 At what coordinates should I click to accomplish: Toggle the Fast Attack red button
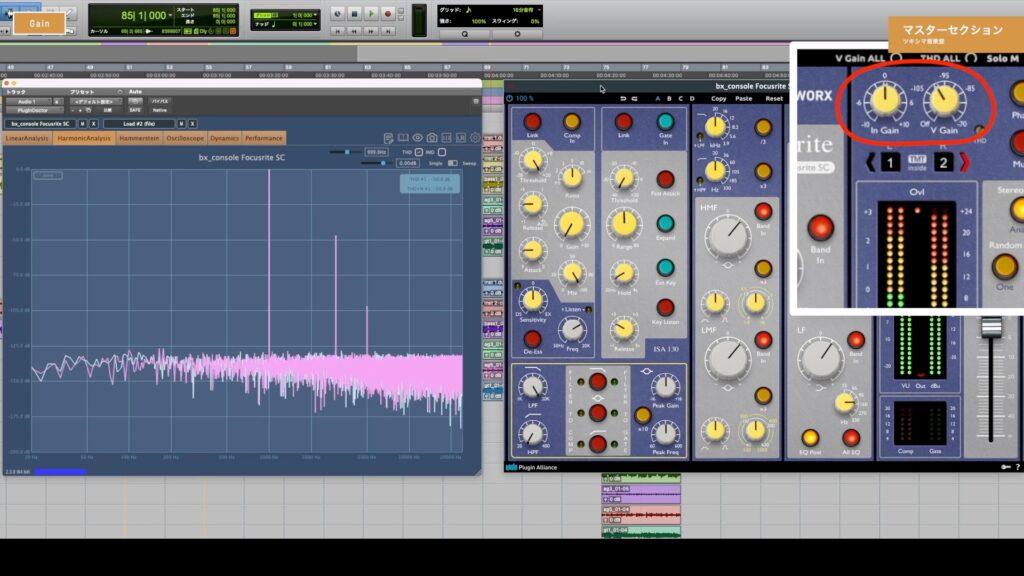tap(665, 179)
